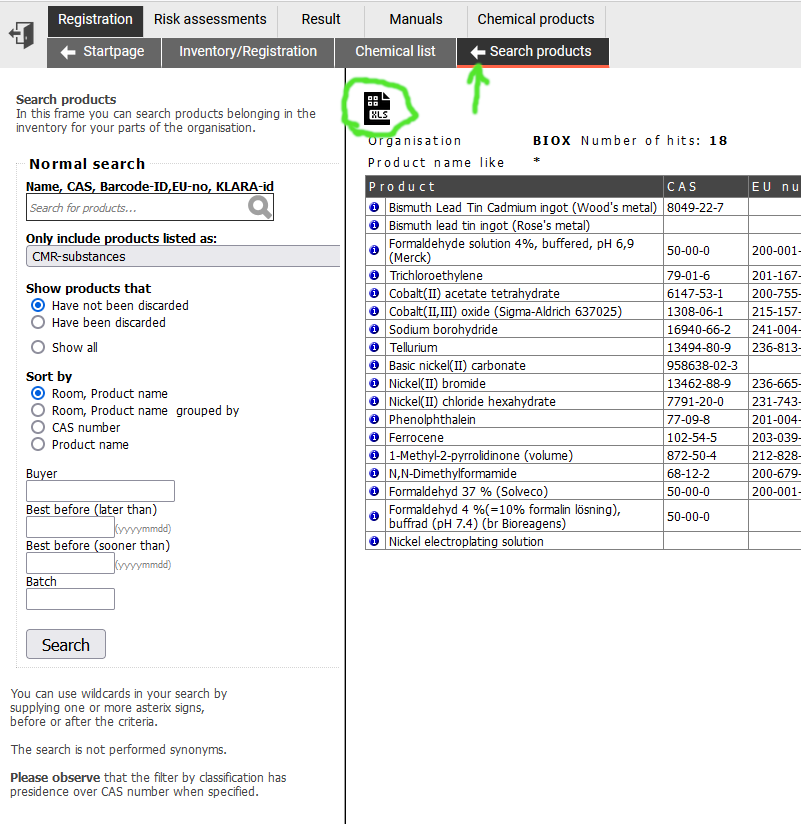Open info icon for Cobalt(II) acetate tetrahydrate
This screenshot has height=824, width=801.
pos(374,293)
